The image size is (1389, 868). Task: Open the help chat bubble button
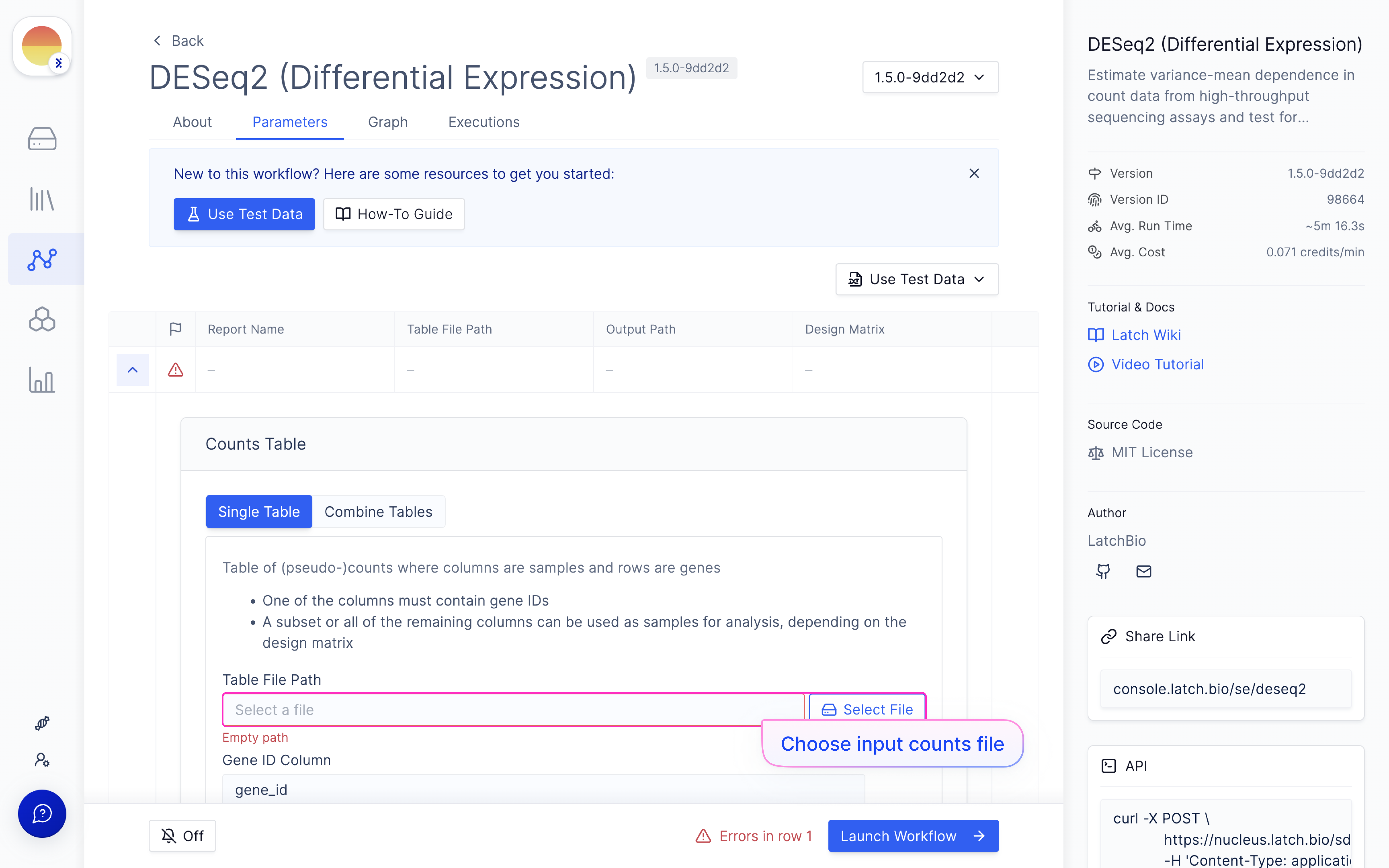click(x=42, y=813)
